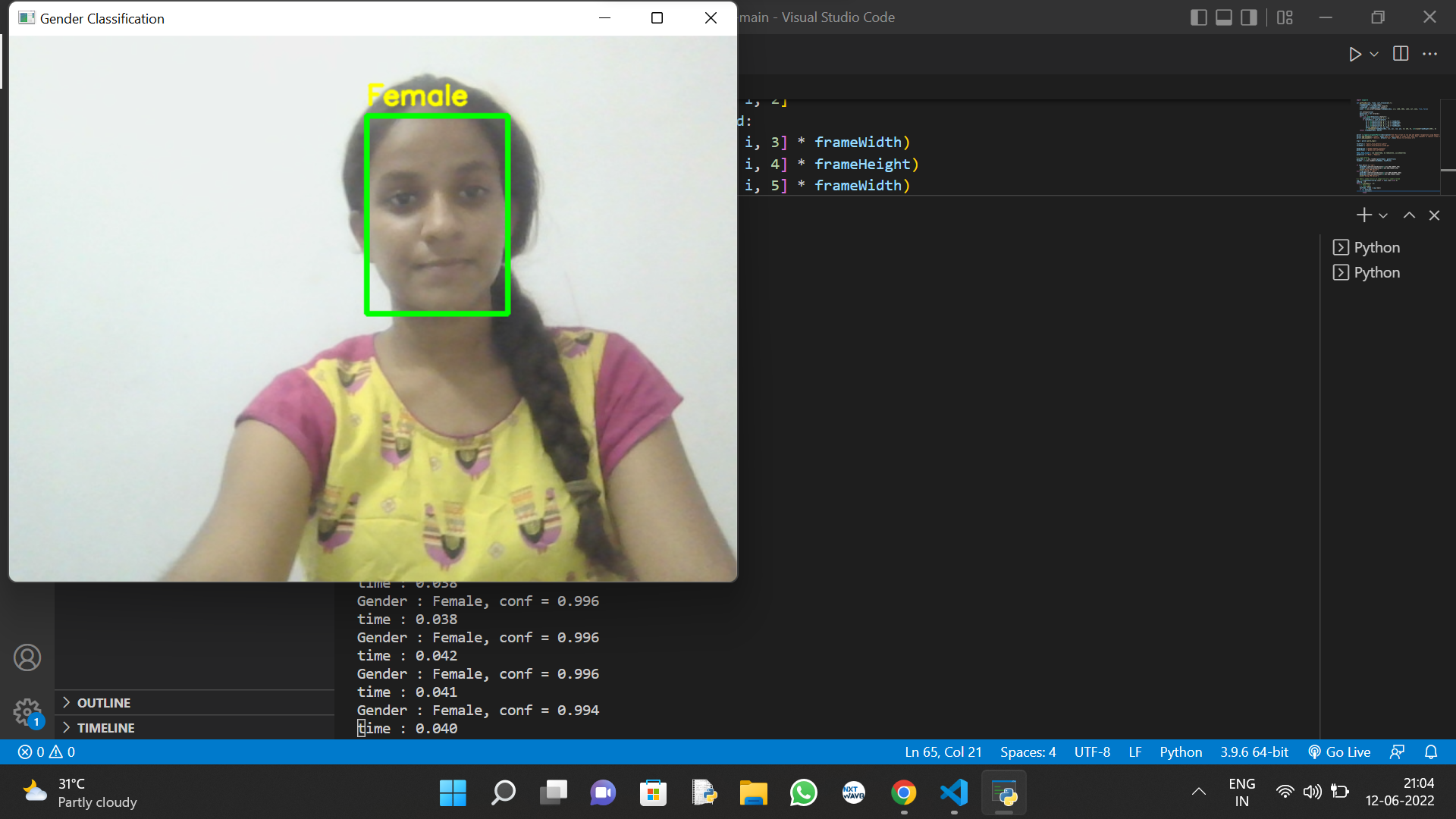The image size is (1456, 819).
Task: Open the Customize Layout control
Action: (1285, 17)
